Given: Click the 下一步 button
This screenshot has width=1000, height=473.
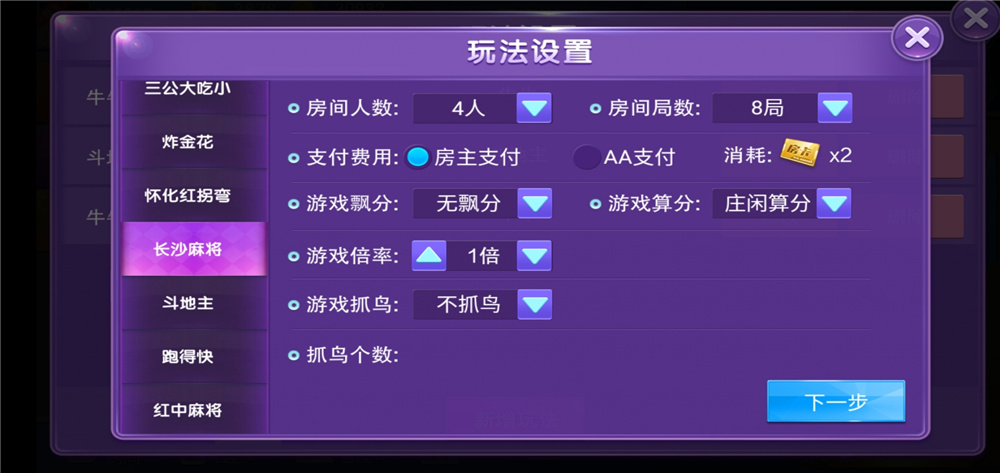Looking at the screenshot, I should pyautogui.click(x=835, y=402).
